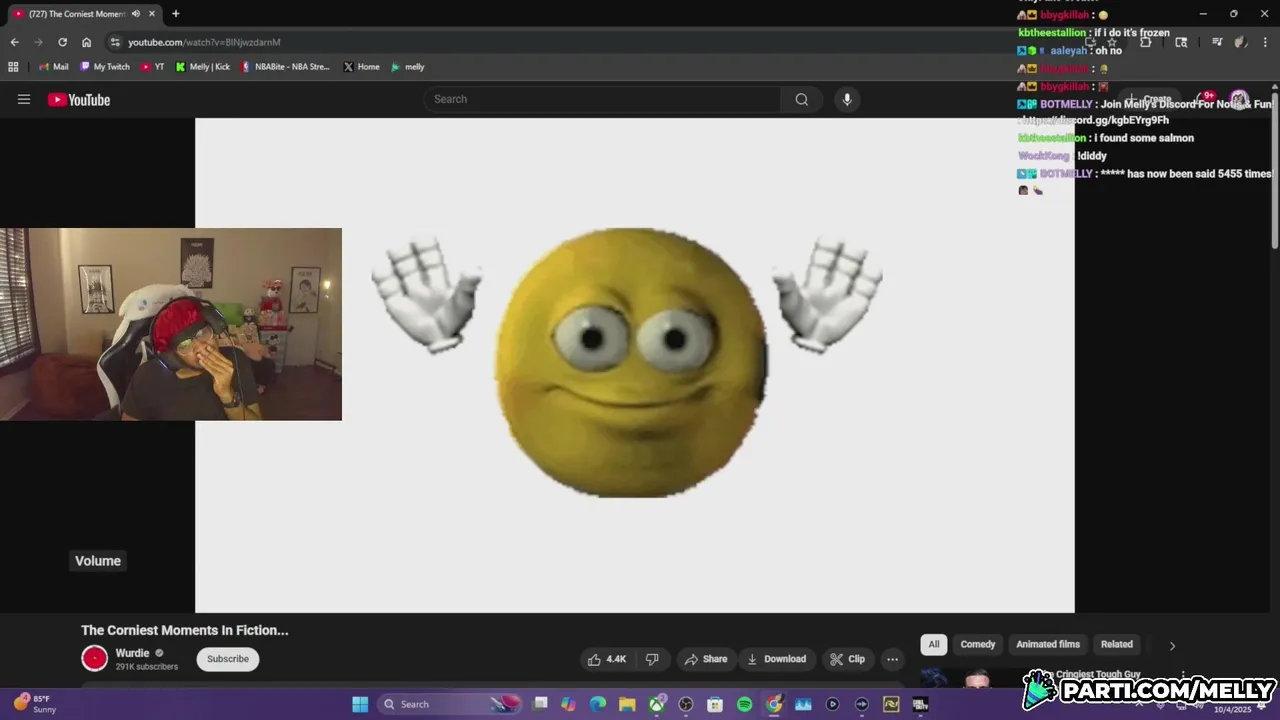
Task: Select the Related filter chip
Action: 1117,644
